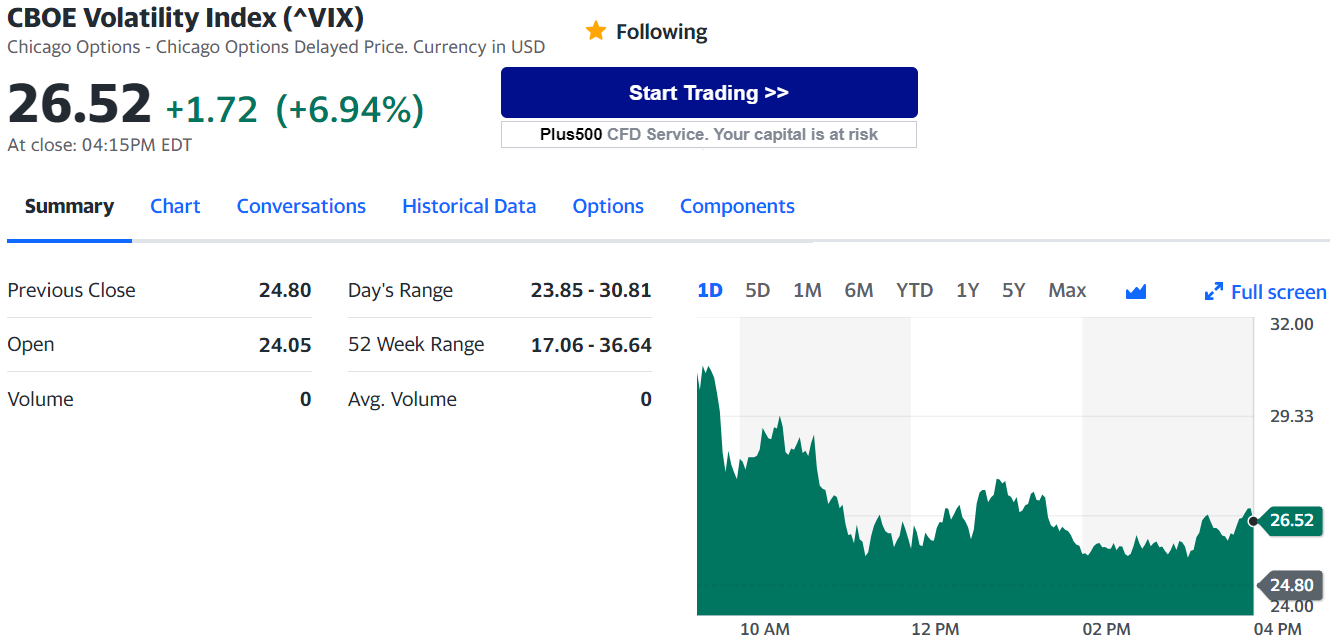Screen dimensions: 1330x639
Task: Click the 52 Week Range label
Action: click(416, 345)
